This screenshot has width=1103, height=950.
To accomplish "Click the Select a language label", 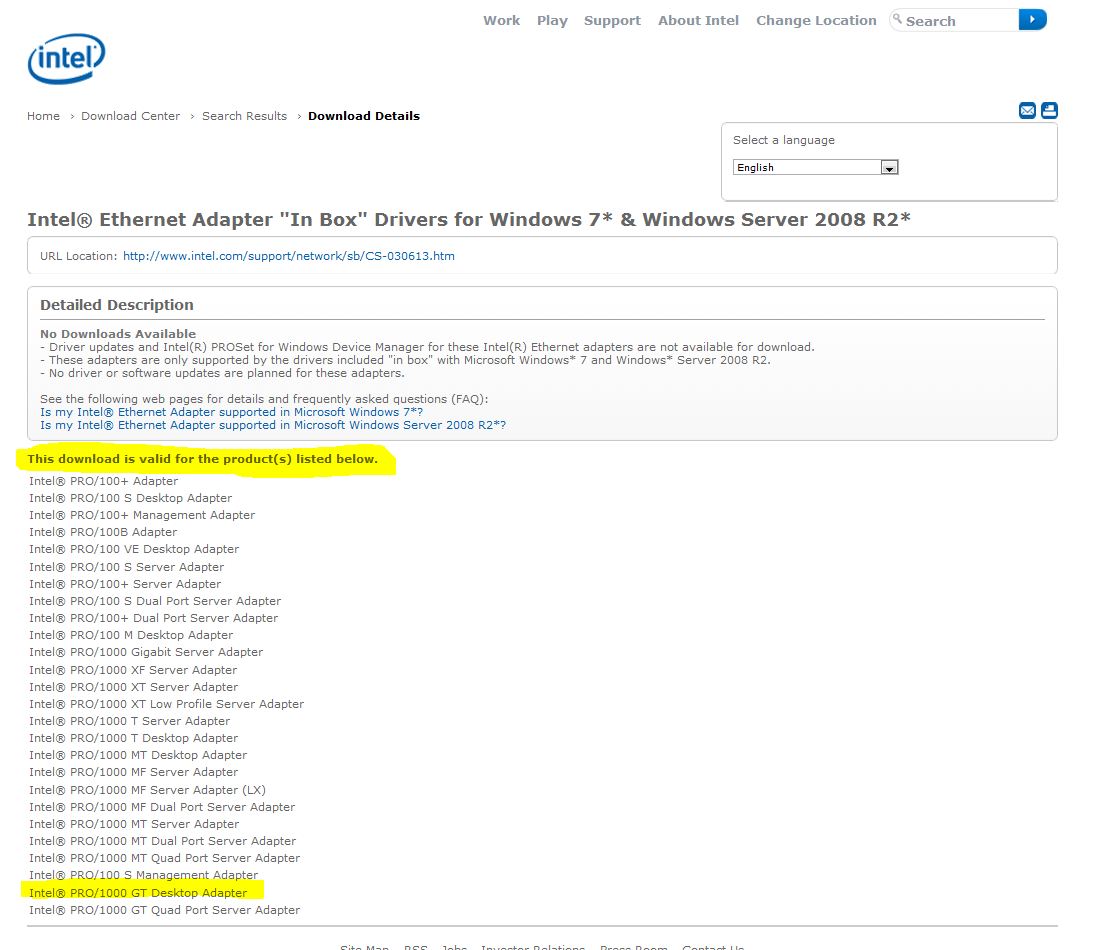I will [784, 140].
